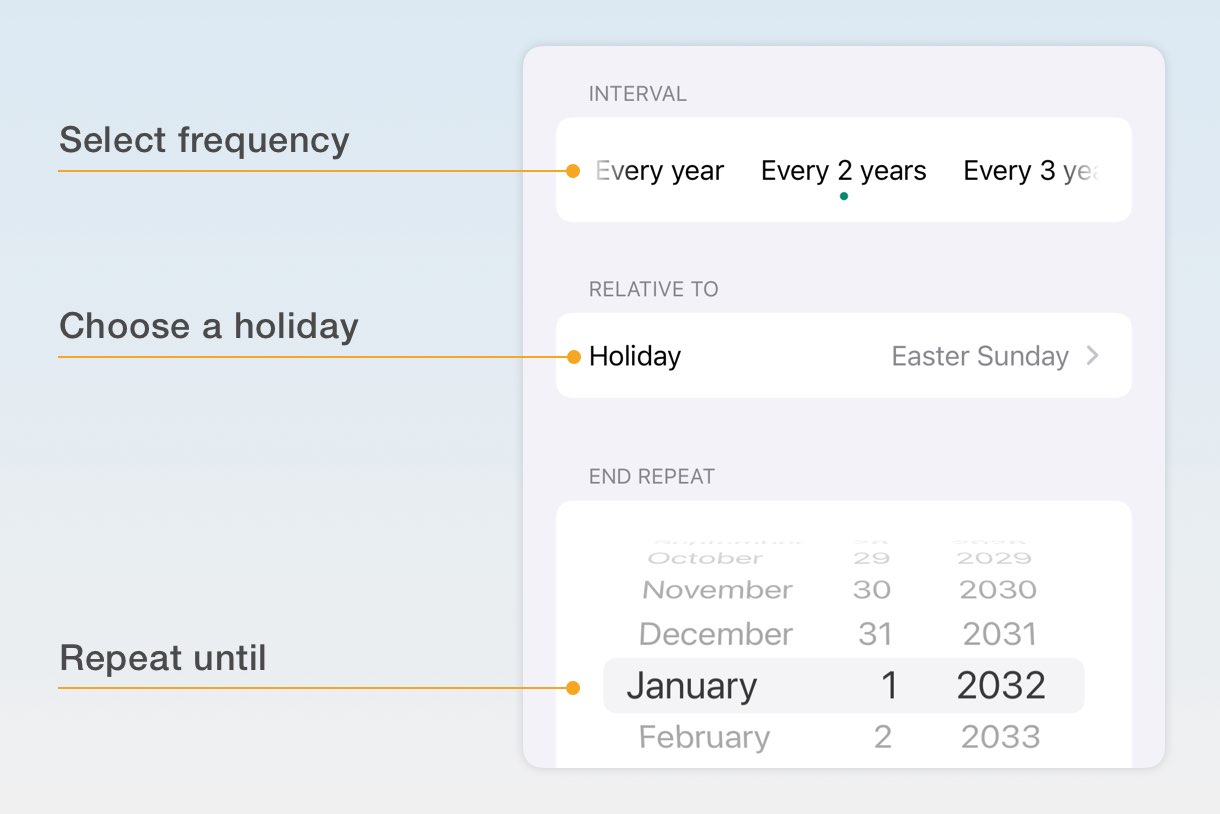The width and height of the screenshot is (1220, 814).
Task: Click the Easter Sunday value
Action: [x=980, y=356]
